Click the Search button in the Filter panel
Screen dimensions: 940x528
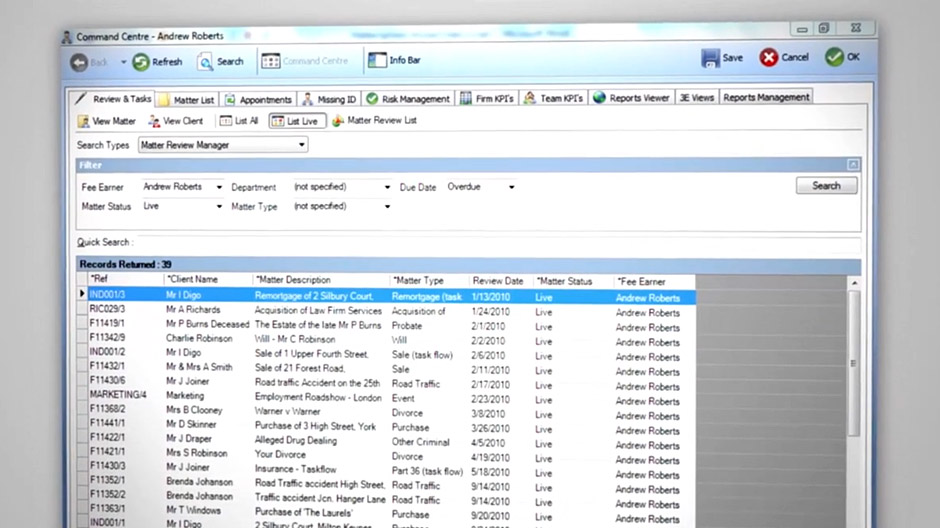[x=826, y=186]
